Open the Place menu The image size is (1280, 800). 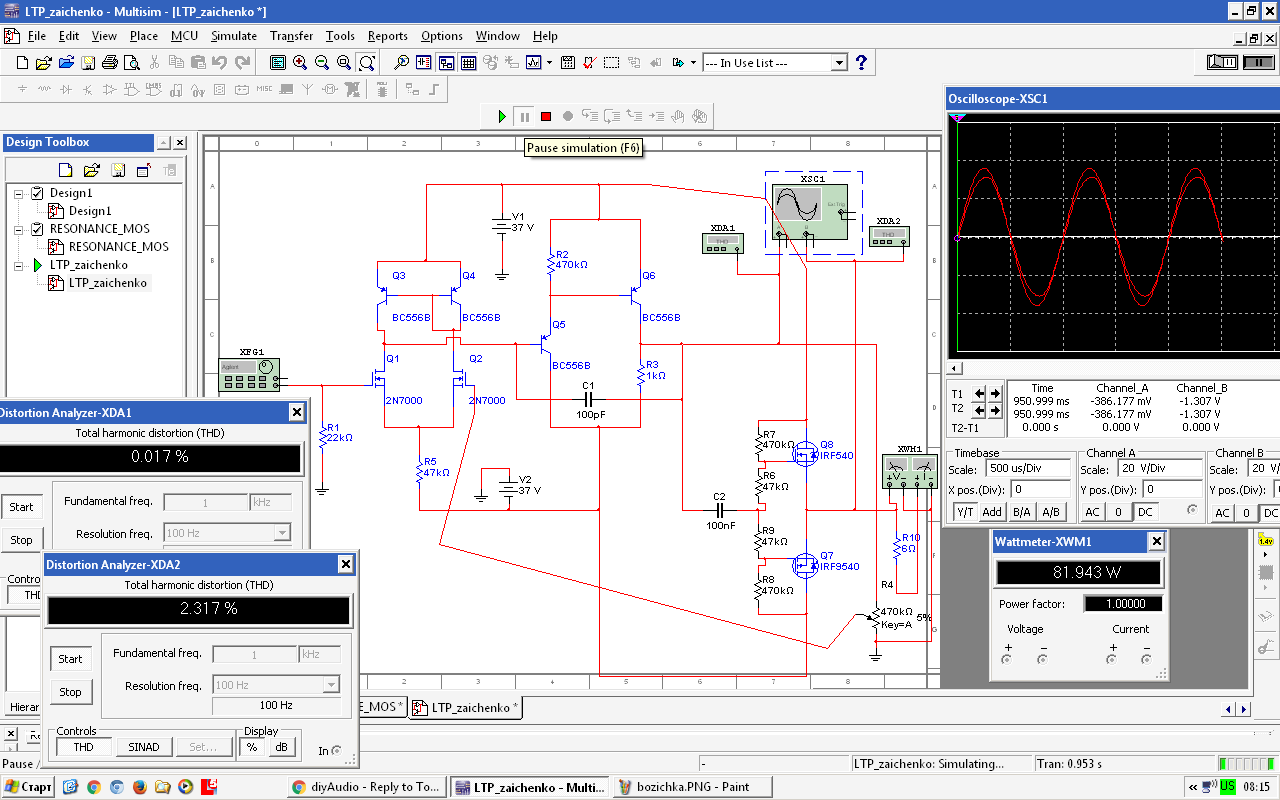pyautogui.click(x=144, y=36)
